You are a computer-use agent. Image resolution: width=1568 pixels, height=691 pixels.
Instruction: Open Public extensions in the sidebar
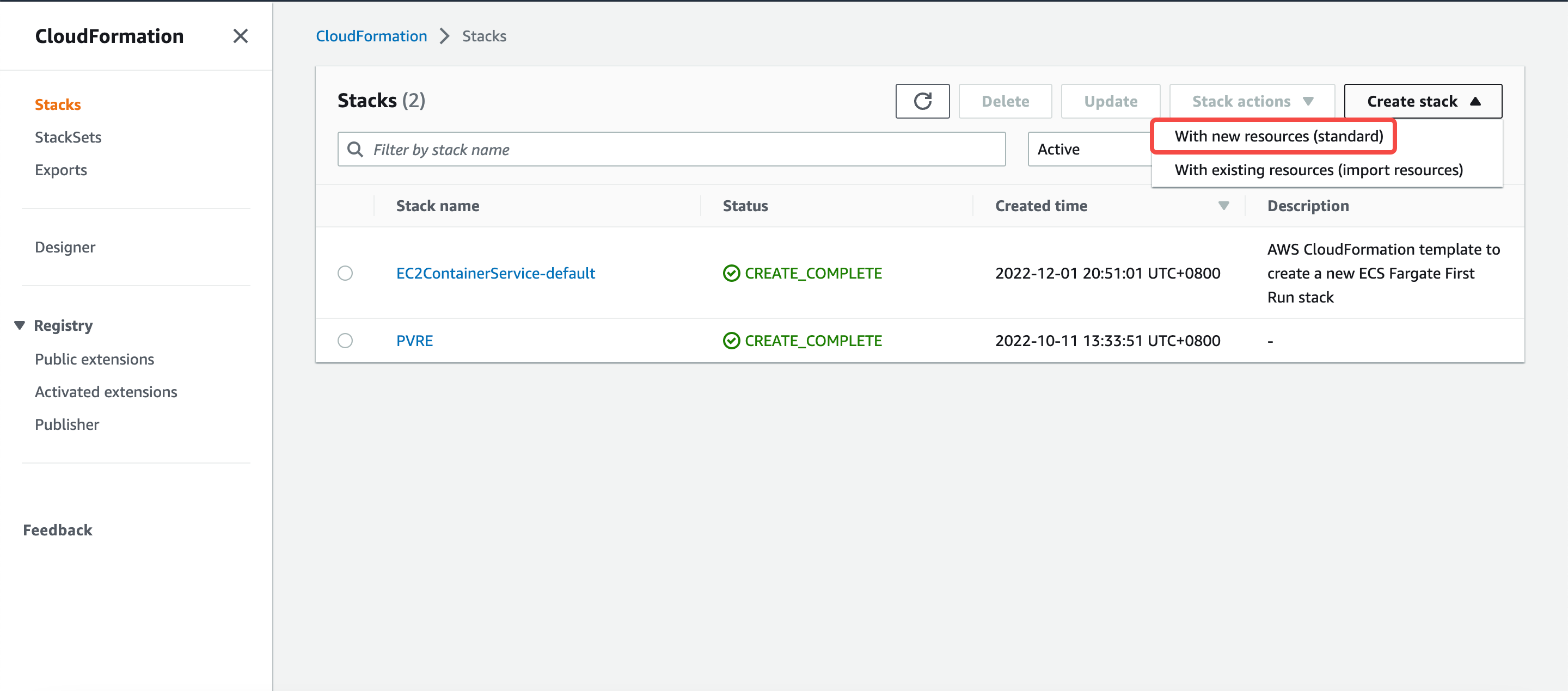pyautogui.click(x=94, y=360)
